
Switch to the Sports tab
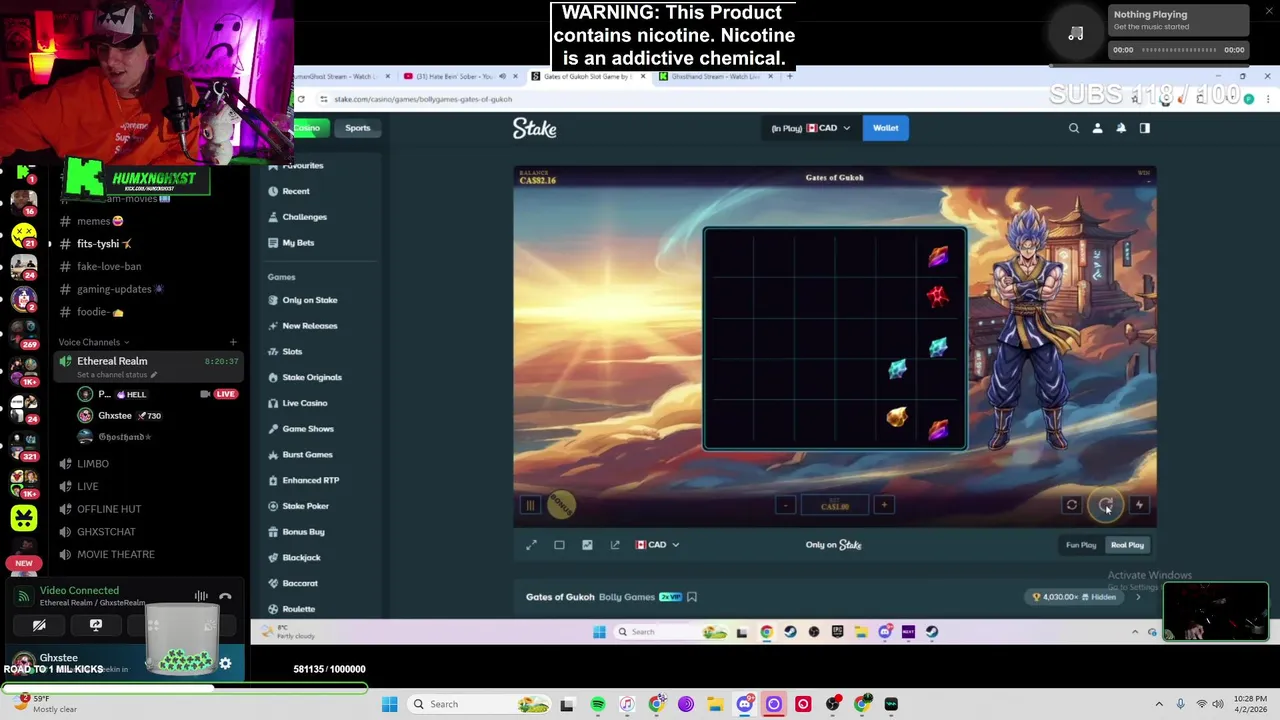[x=357, y=128]
